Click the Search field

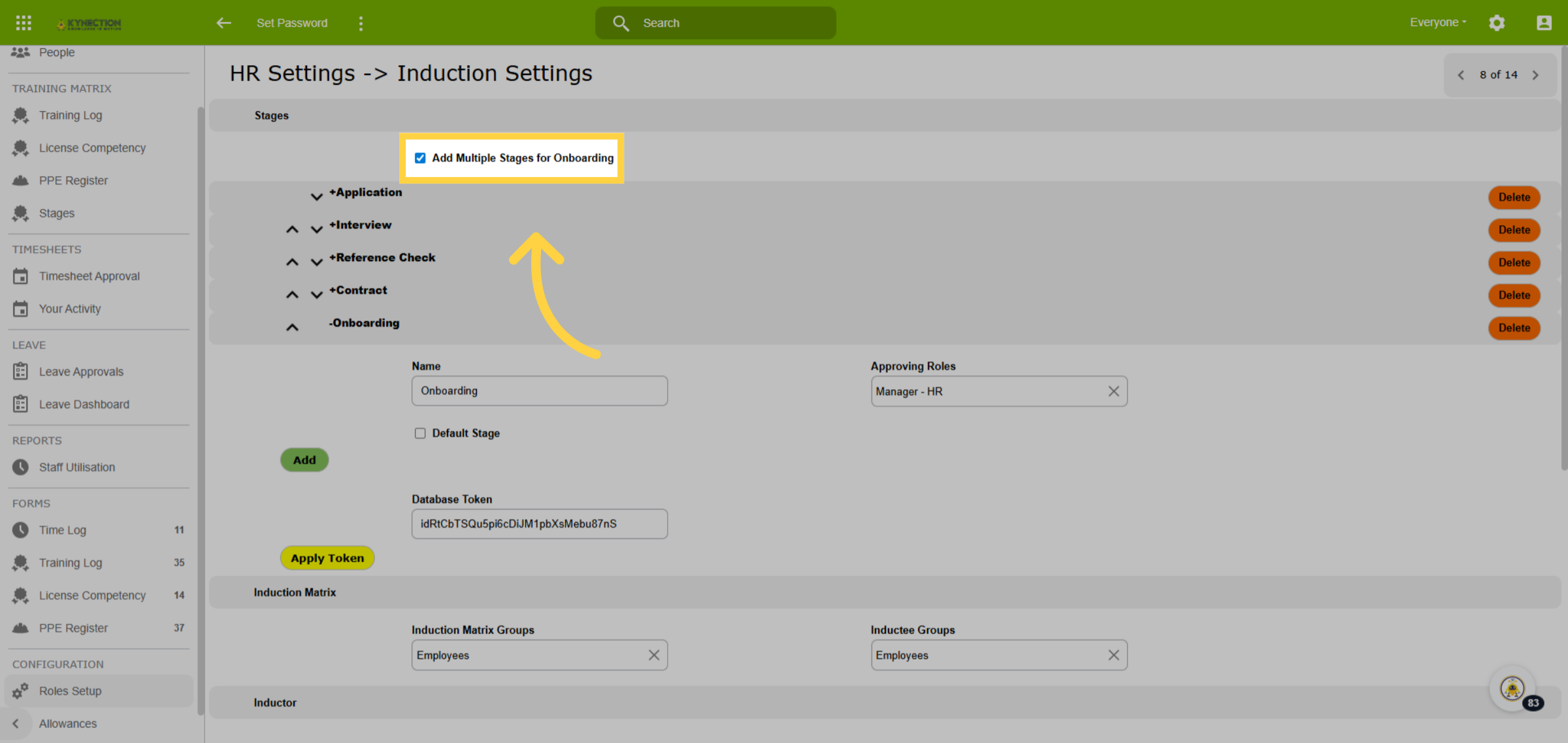click(715, 23)
